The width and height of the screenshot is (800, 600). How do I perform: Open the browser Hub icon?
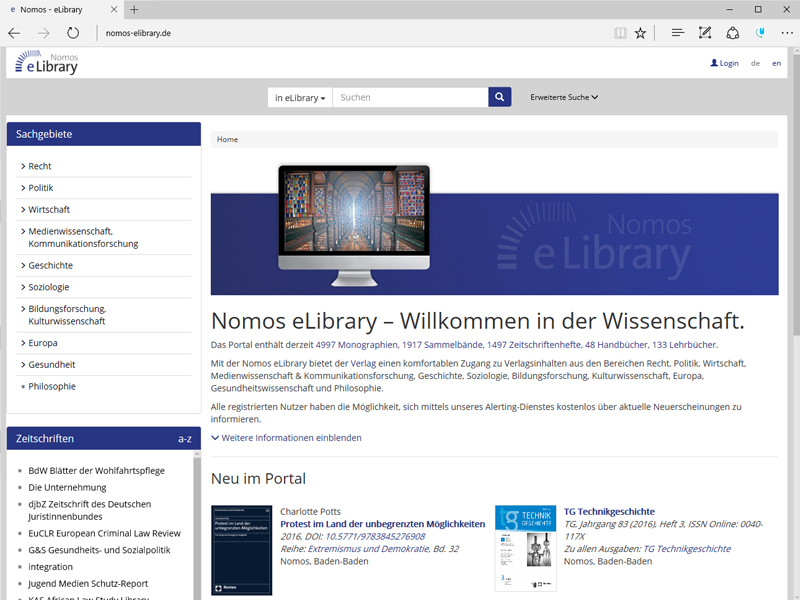(678, 33)
